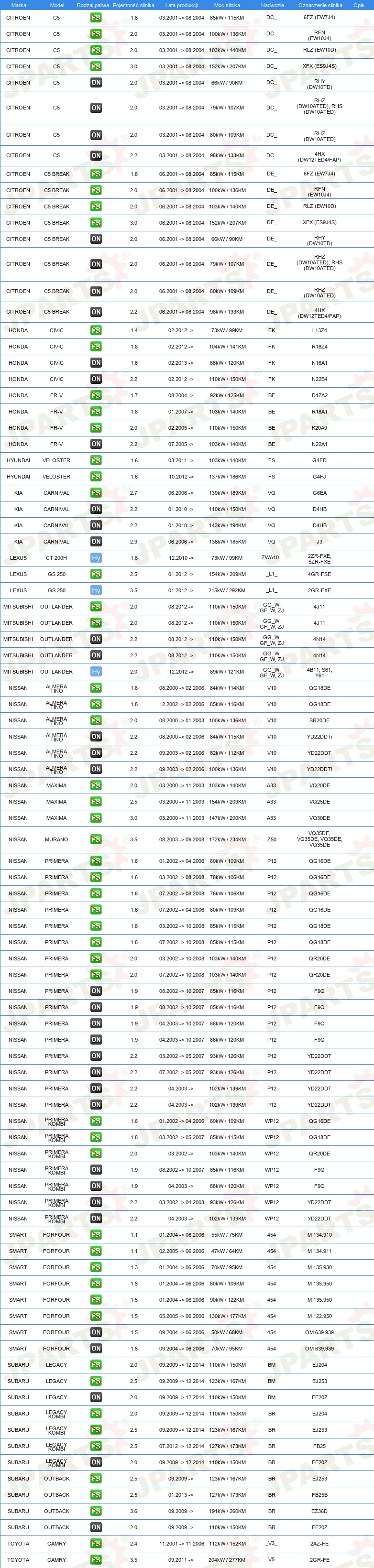Click the Nadwozie column header

272,5
